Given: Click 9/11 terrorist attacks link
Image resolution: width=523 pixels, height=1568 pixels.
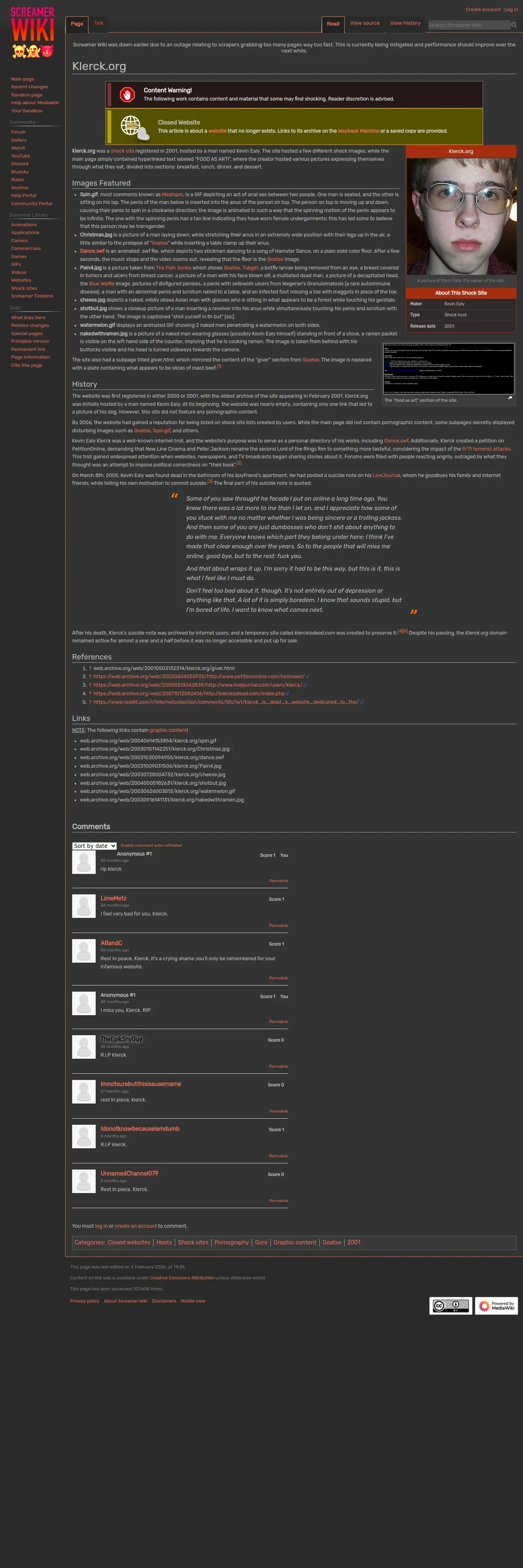Looking at the screenshot, I should (x=486, y=449).
